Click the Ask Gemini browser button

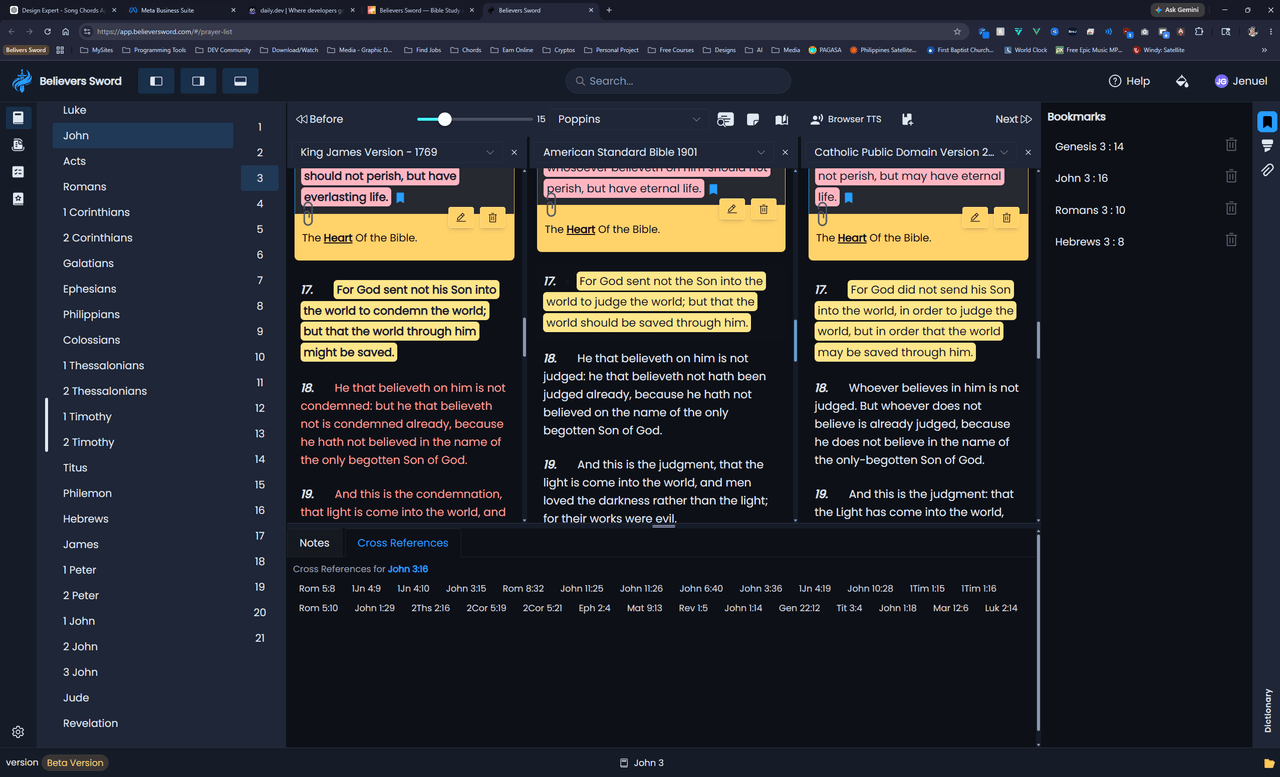pos(1176,10)
